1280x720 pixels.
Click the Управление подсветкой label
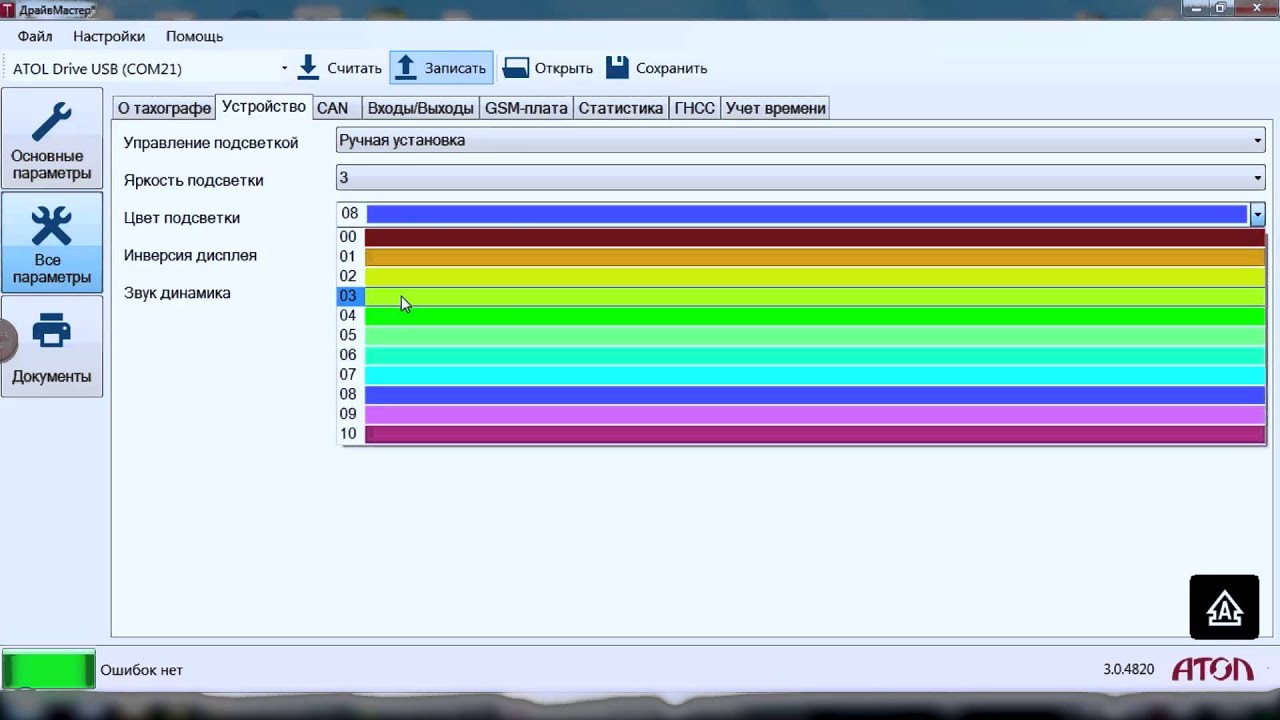click(x=211, y=143)
